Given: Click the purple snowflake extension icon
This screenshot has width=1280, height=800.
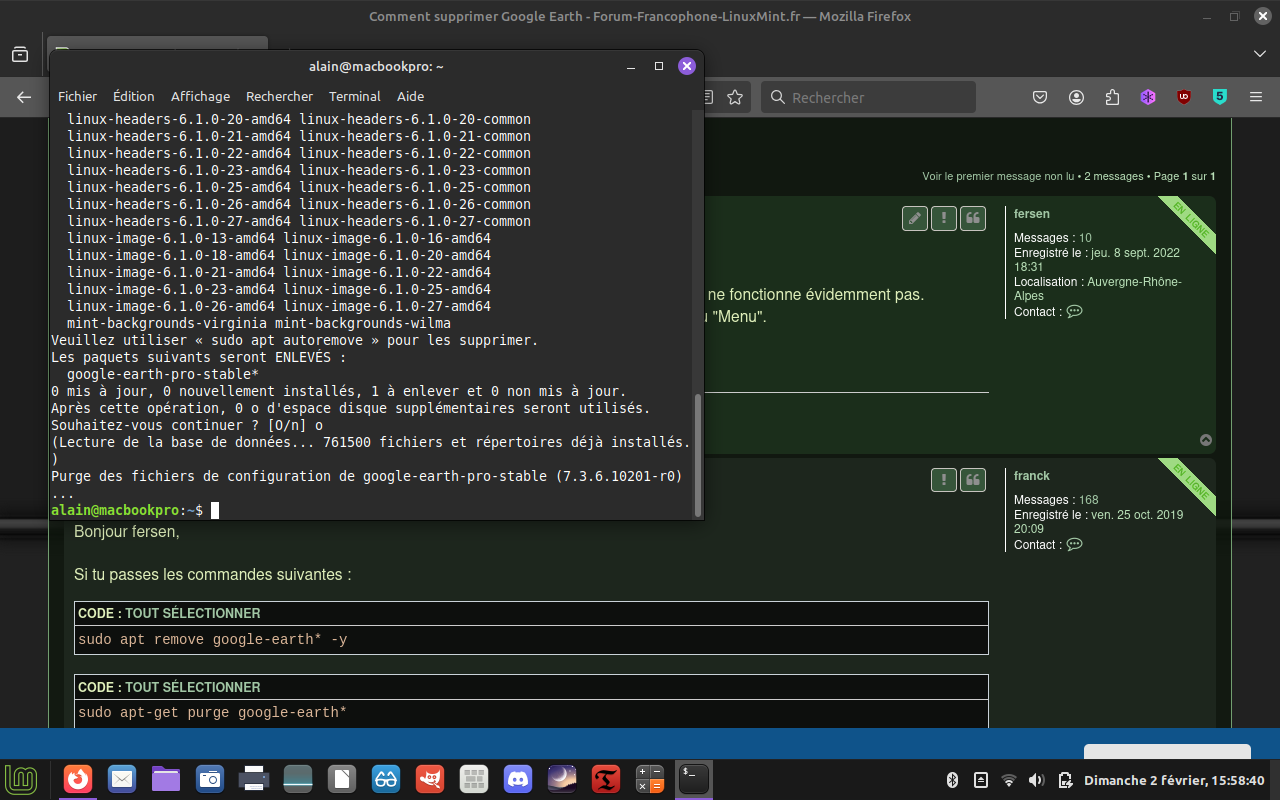Looking at the screenshot, I should tap(1148, 97).
